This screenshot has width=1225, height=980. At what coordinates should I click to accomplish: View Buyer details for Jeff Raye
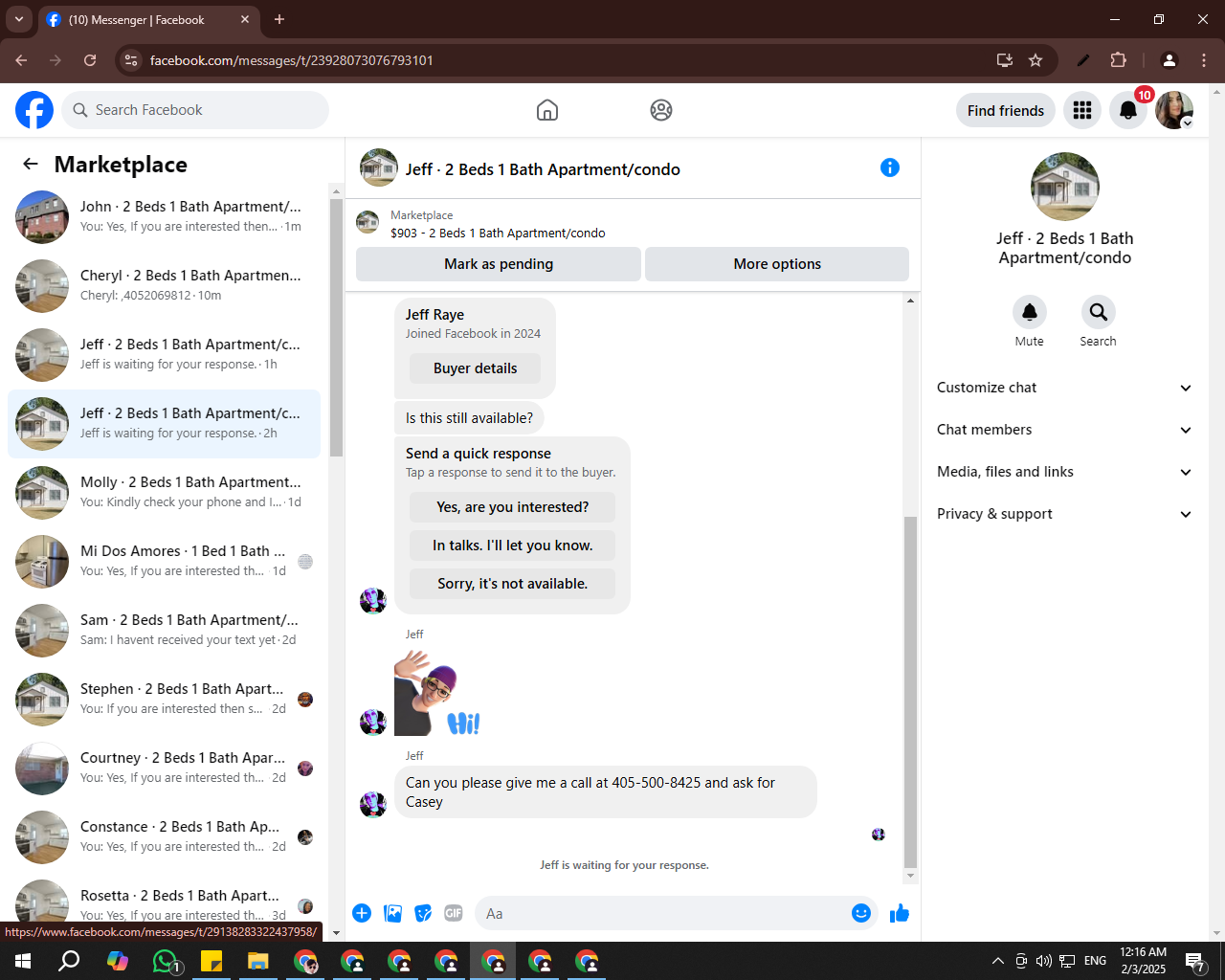(475, 368)
